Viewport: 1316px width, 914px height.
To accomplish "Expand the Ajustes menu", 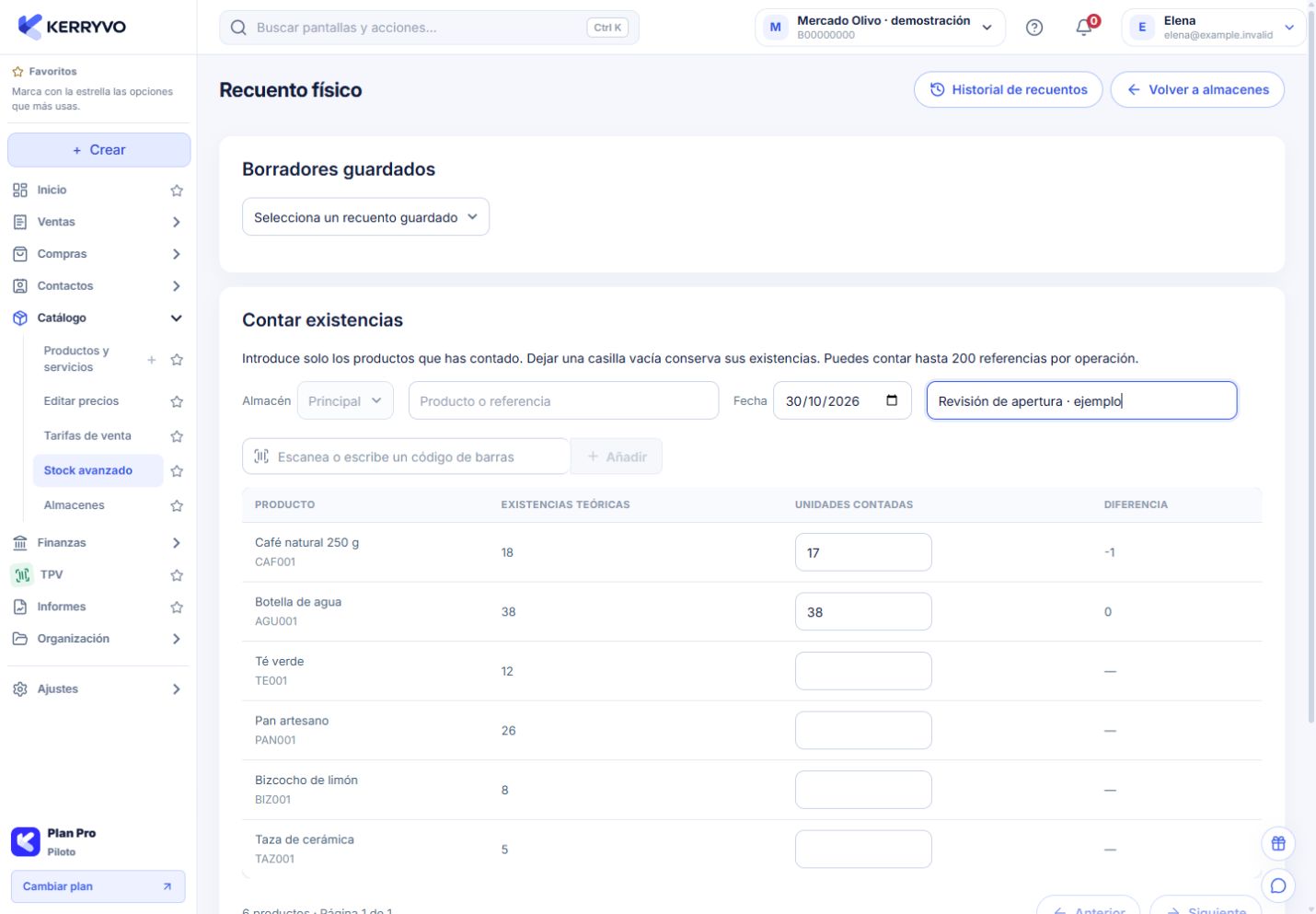I will pos(176,689).
